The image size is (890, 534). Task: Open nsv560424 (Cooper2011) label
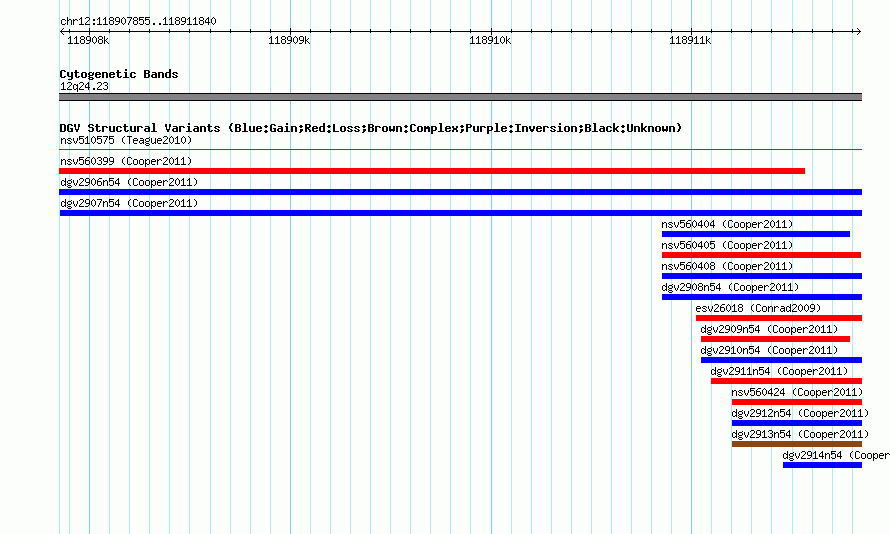pyautogui.click(x=797, y=392)
